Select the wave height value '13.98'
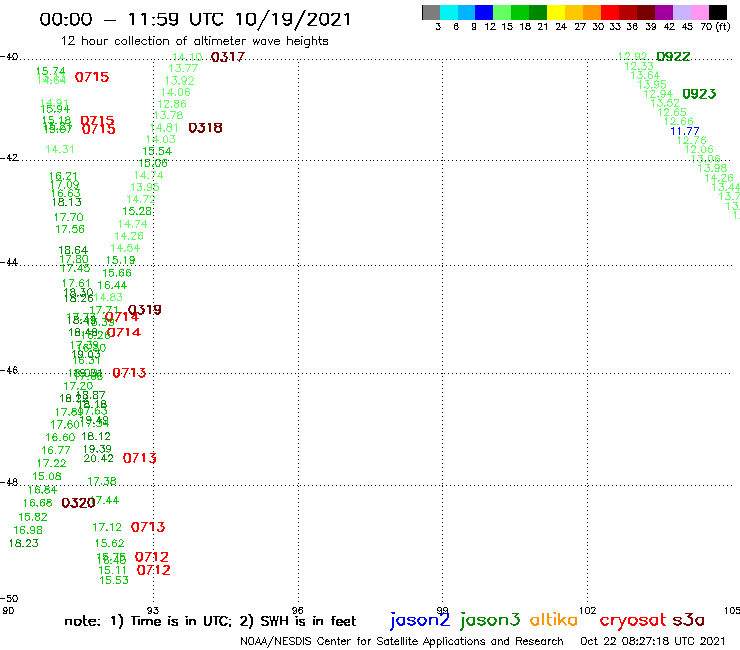This screenshot has width=740, height=650. click(712, 168)
